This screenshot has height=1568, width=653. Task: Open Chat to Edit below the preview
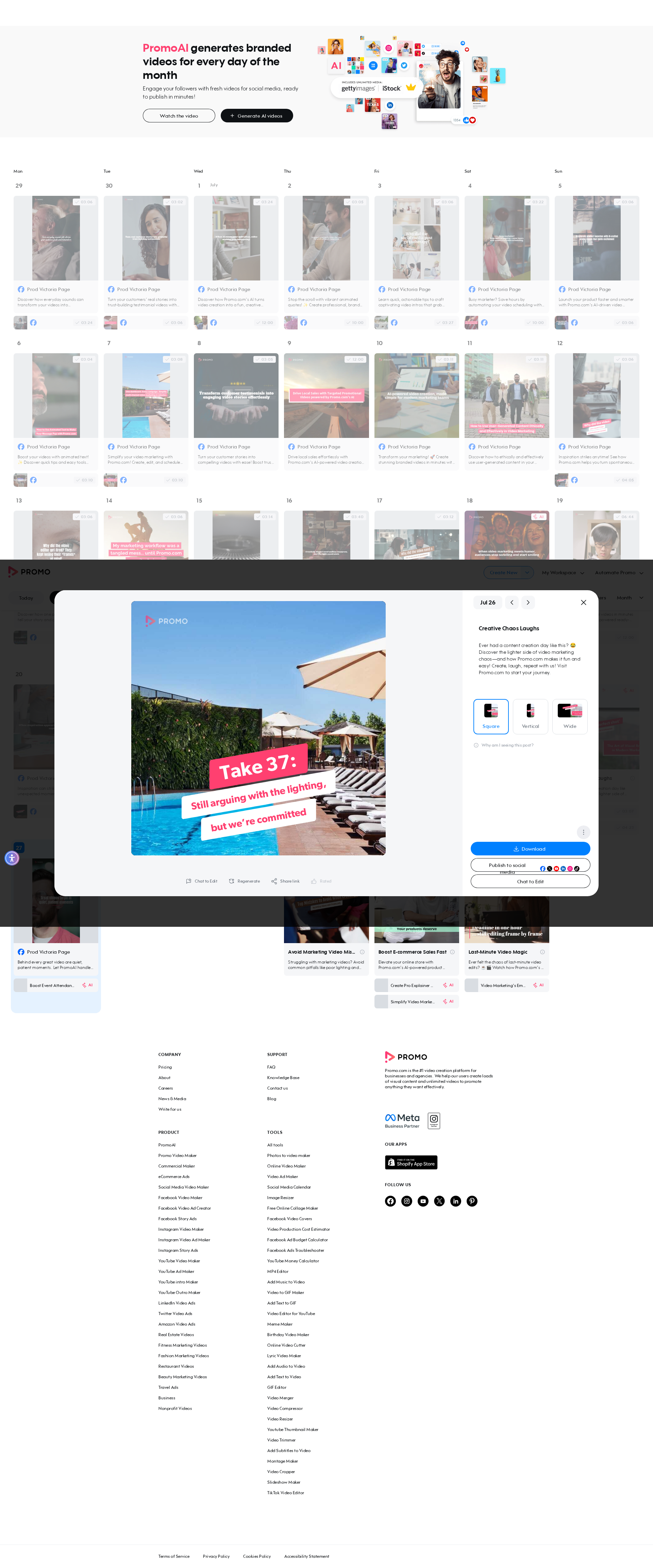(x=202, y=881)
